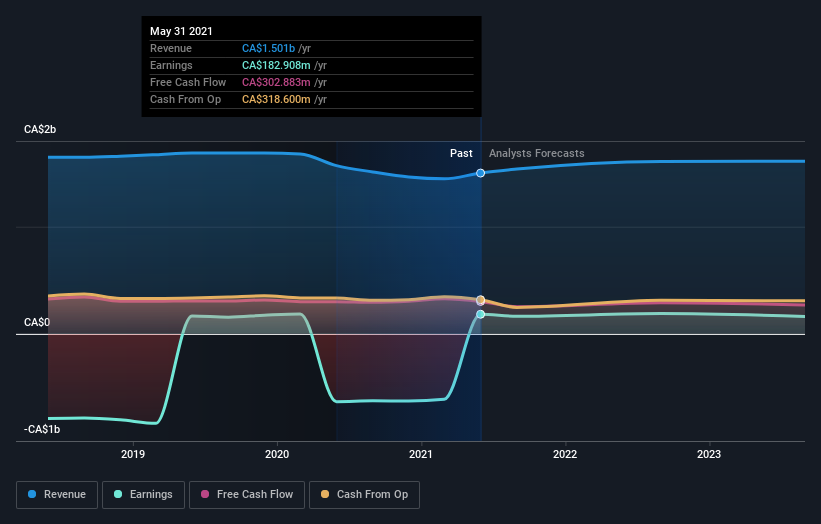
Task: Click the Free Cash Flow label in tooltip
Action: [188, 82]
